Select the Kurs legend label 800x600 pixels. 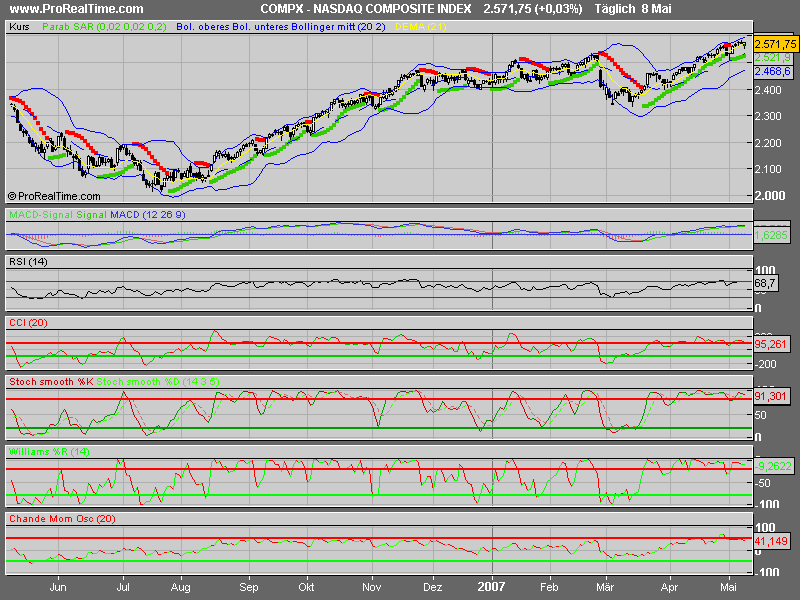tap(19, 27)
